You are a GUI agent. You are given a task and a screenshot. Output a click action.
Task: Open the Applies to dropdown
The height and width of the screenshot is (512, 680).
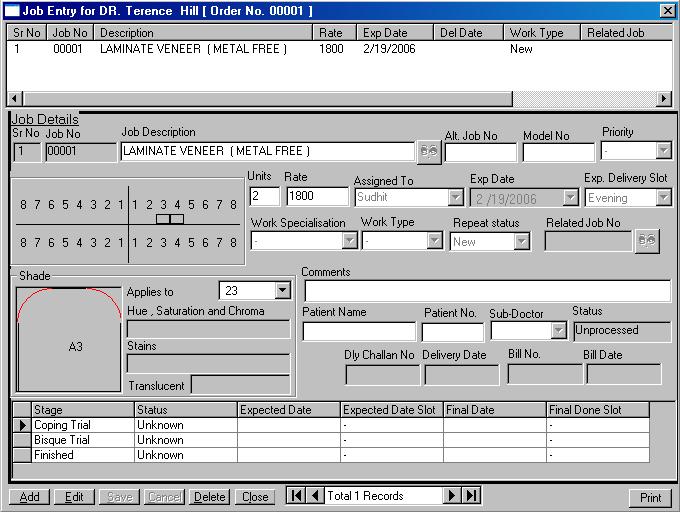[282, 291]
